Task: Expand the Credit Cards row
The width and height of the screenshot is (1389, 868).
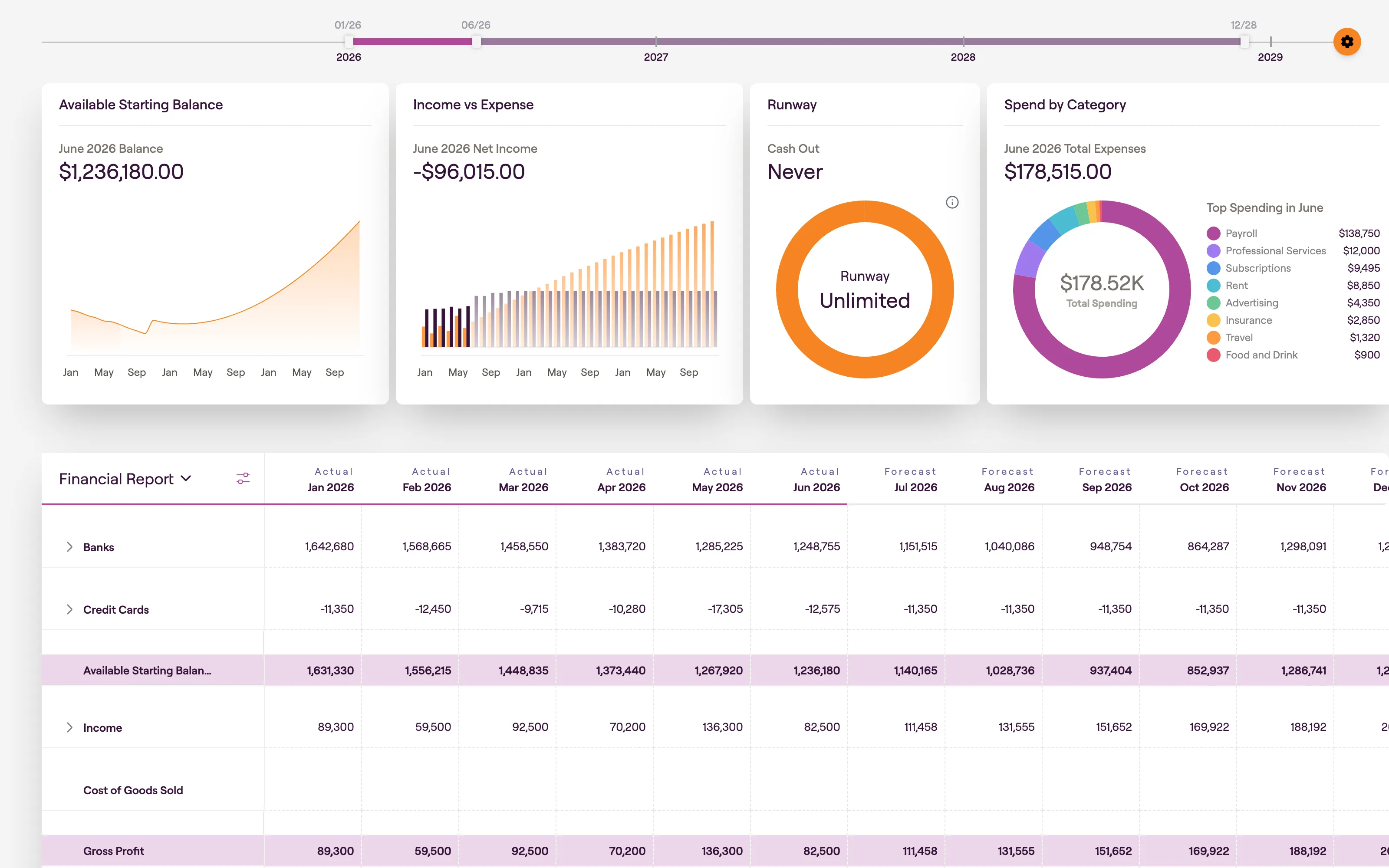Action: [x=69, y=609]
